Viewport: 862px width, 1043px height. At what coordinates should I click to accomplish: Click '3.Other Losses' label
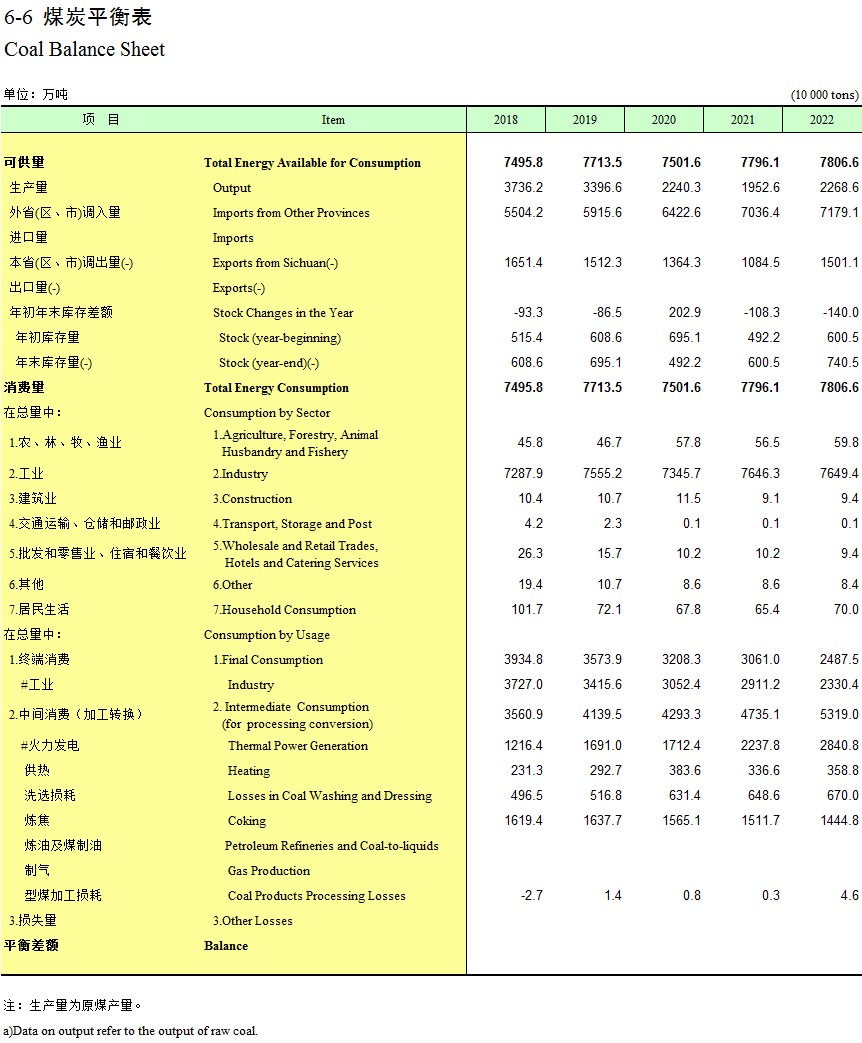tap(252, 921)
